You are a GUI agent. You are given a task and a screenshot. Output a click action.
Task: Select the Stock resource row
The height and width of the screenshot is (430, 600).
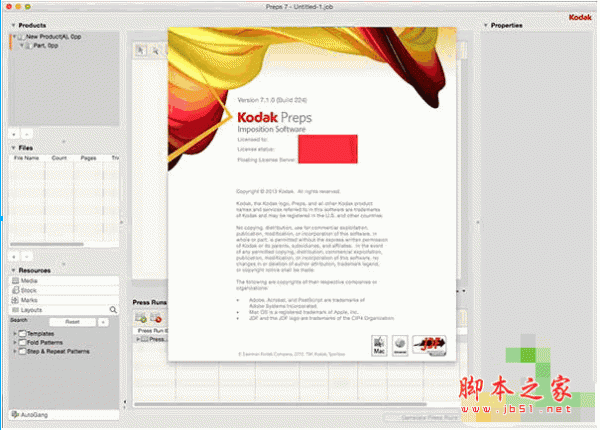pyautogui.click(x=64, y=290)
